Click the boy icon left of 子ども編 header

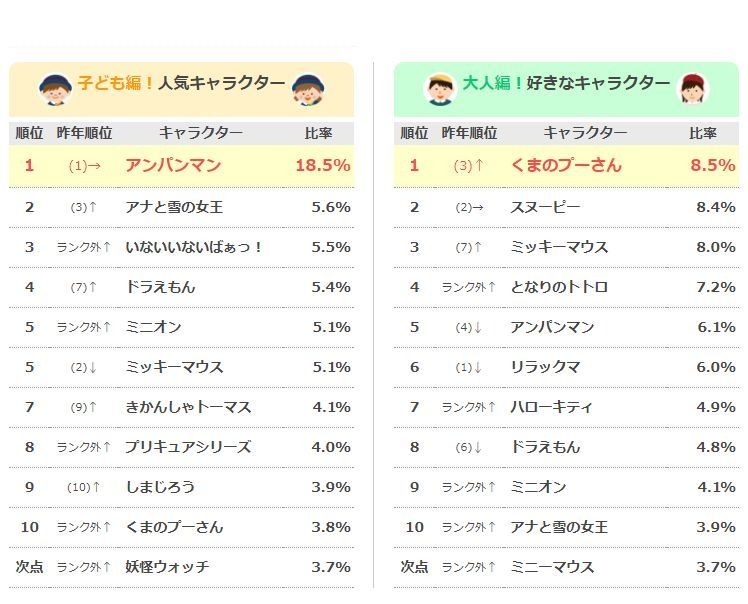(x=53, y=91)
